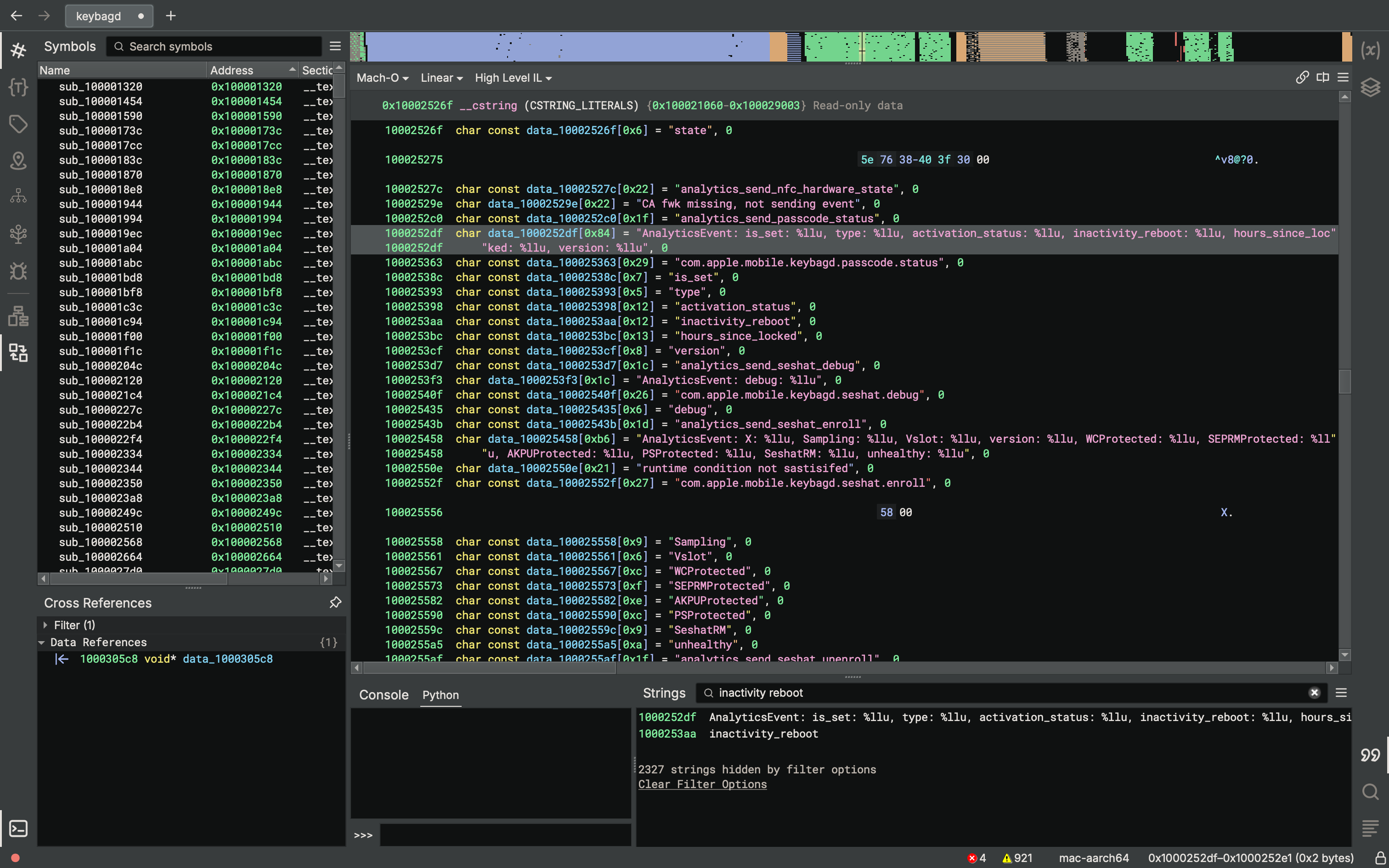Click the split pane icon
The width and height of the screenshot is (1389, 868).
1322,78
